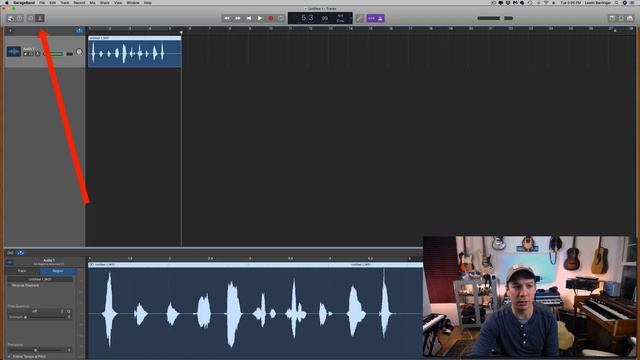Toggle the Cycle button

[281, 18]
